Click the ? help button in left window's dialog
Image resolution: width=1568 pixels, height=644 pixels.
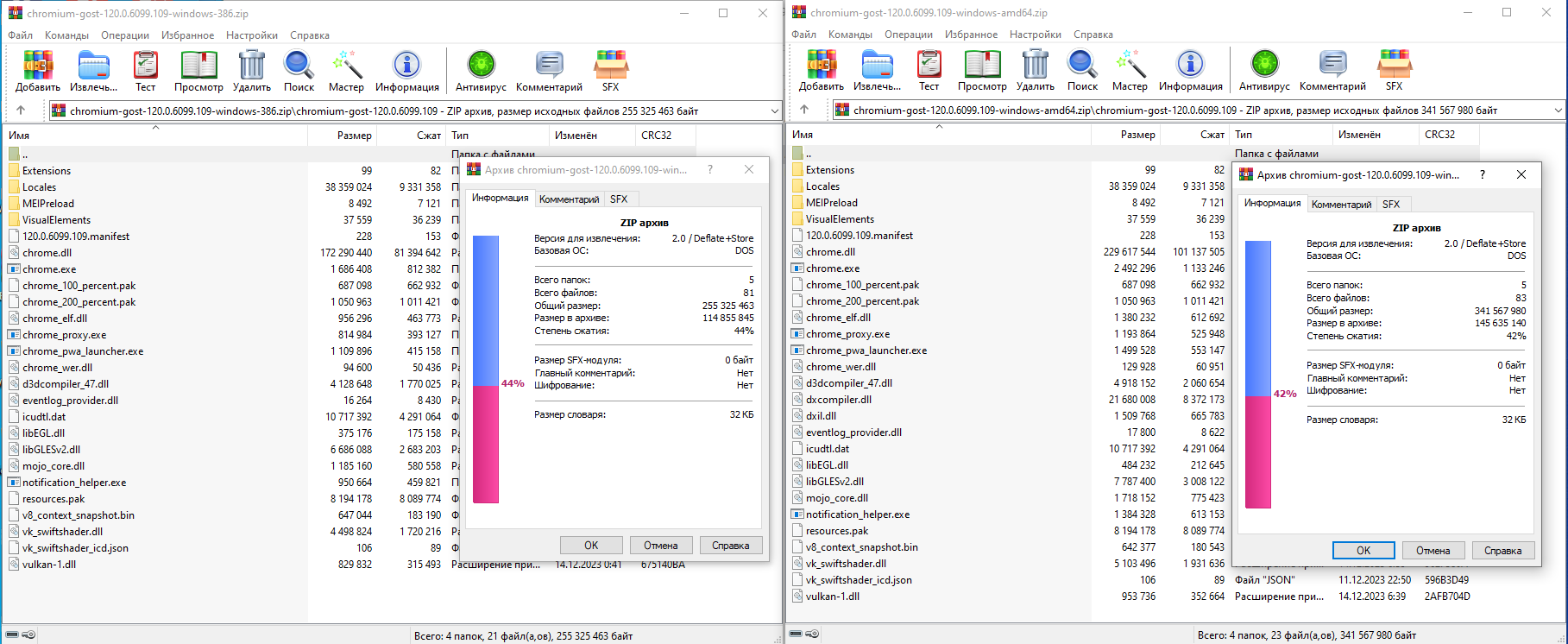coord(710,170)
